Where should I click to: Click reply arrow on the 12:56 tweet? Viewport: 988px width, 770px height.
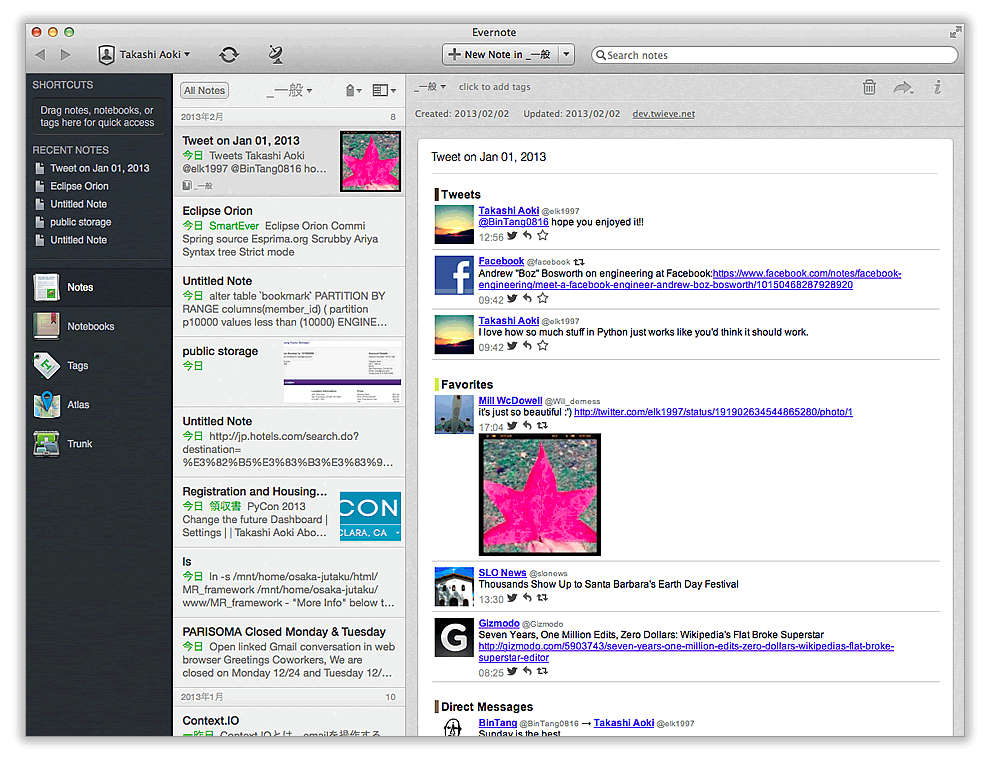coord(527,236)
